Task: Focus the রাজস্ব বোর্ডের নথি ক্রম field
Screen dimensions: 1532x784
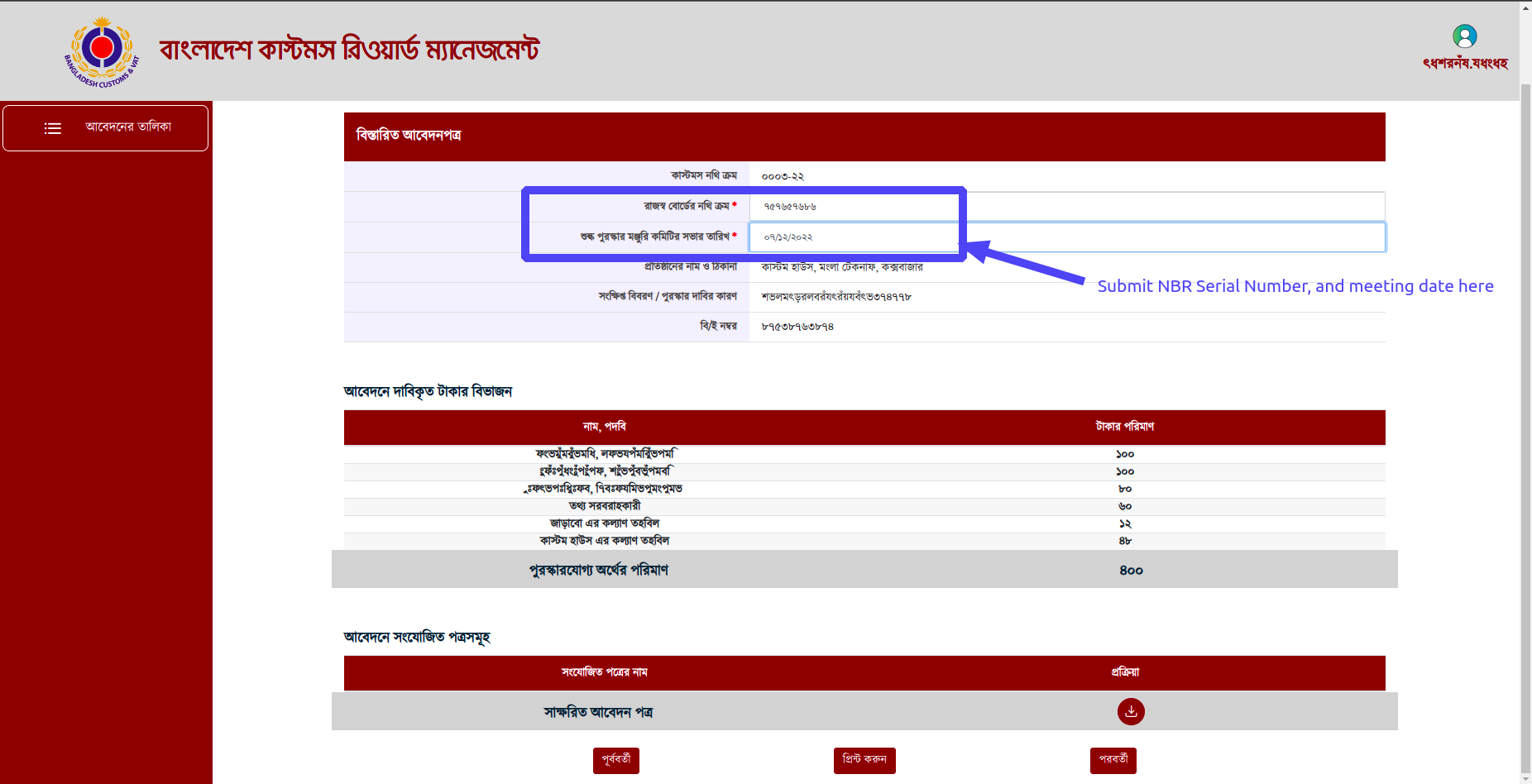Action: (1067, 207)
